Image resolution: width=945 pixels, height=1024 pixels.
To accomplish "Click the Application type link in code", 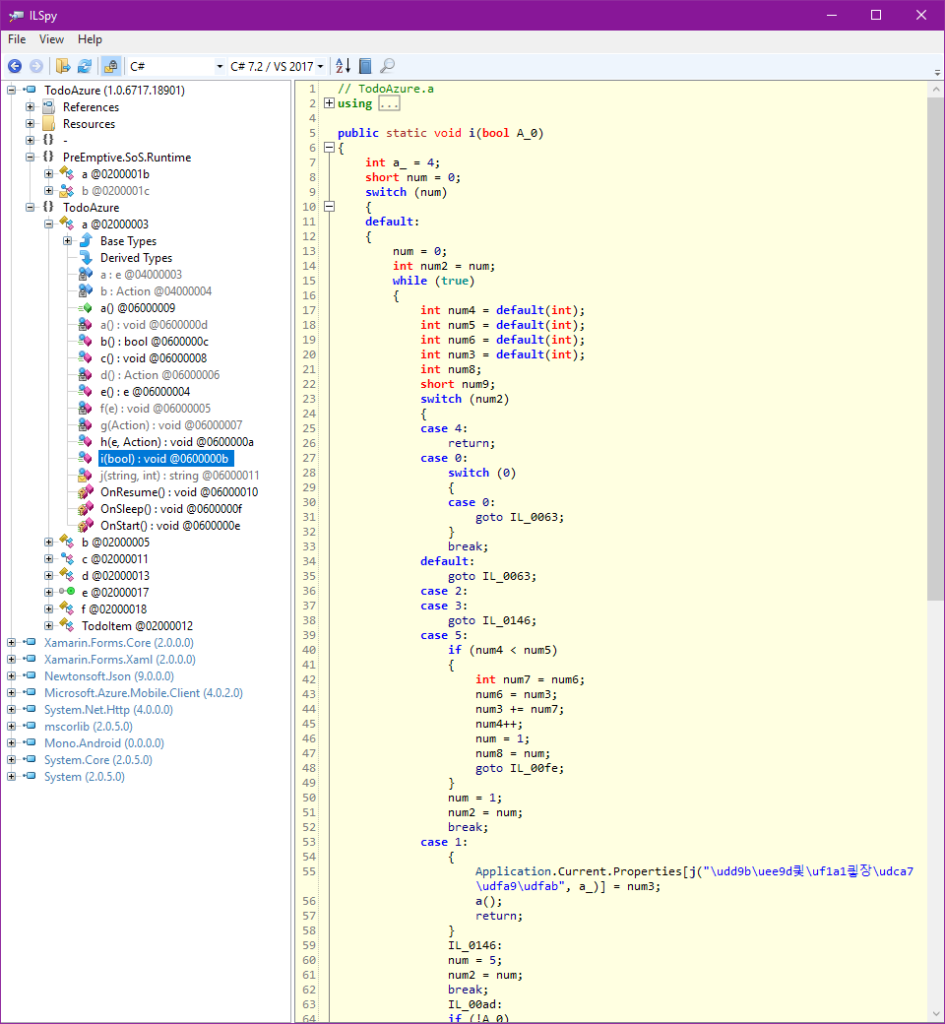I will coord(513,871).
